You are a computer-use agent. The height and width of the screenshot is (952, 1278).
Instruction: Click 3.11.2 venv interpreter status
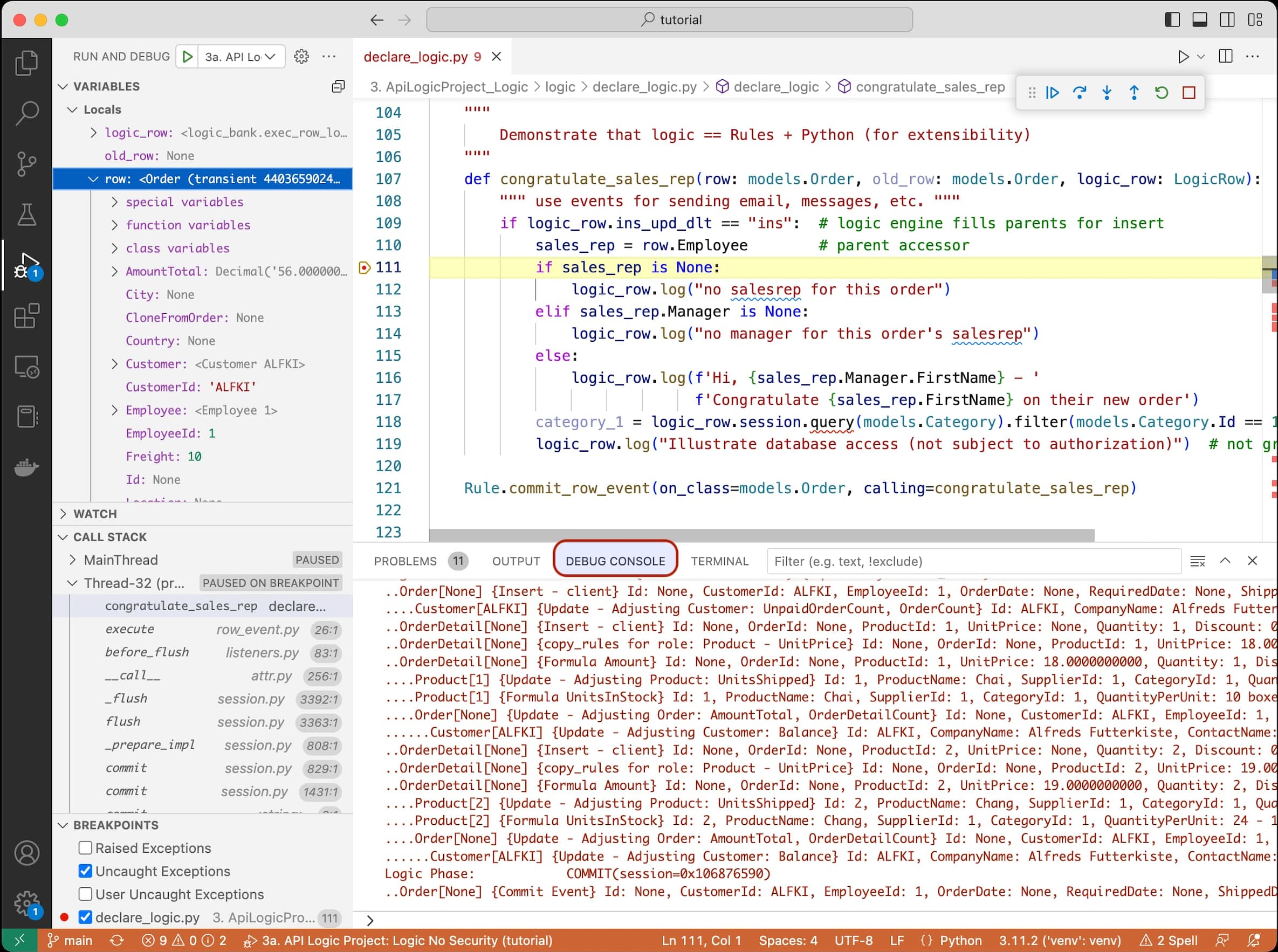coord(1060,941)
